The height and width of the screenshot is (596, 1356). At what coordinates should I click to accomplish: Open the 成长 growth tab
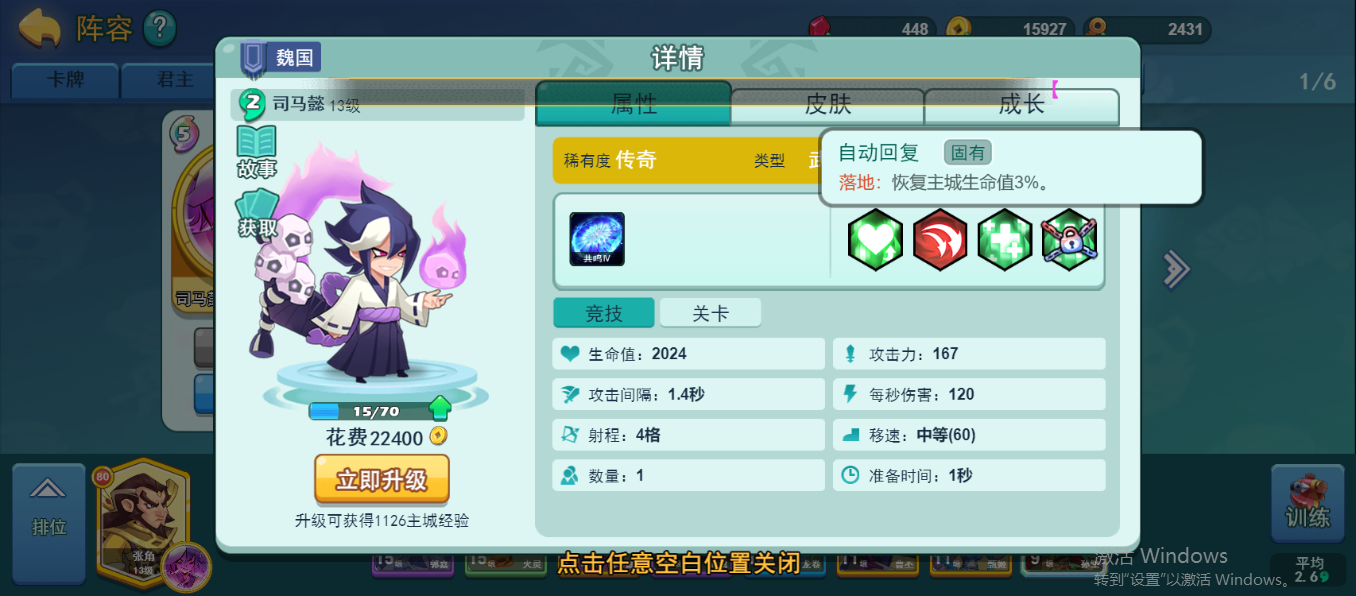coord(1021,105)
